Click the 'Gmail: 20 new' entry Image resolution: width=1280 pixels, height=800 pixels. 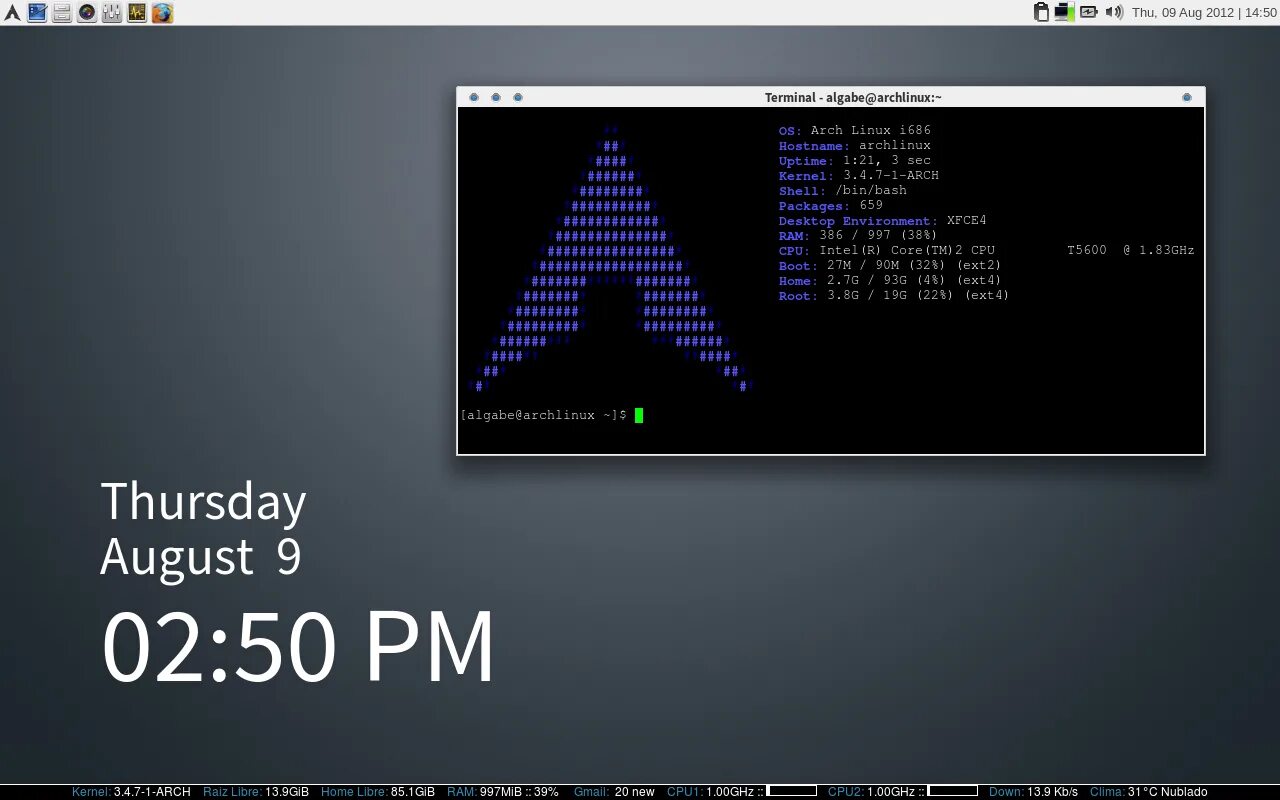pos(614,792)
